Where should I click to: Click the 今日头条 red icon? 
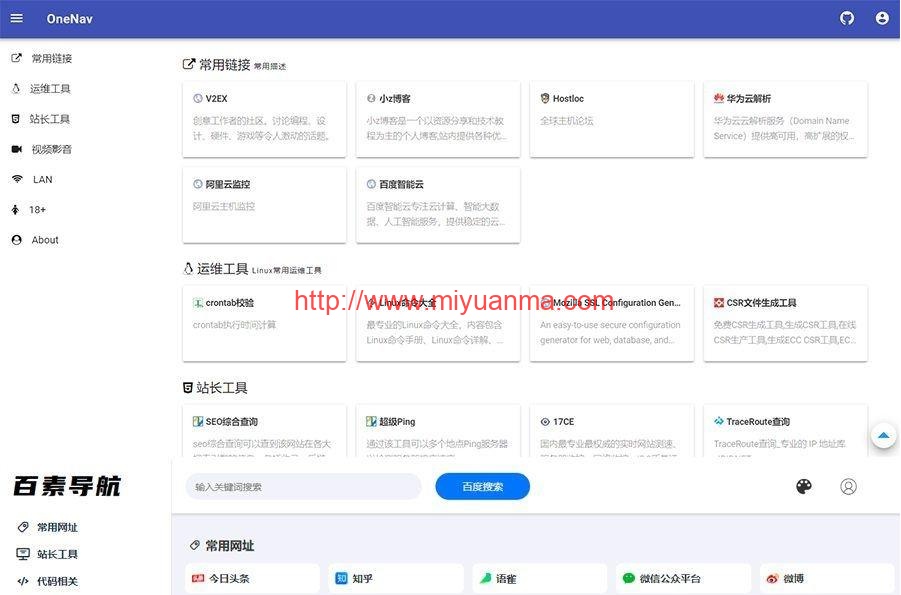[198, 578]
